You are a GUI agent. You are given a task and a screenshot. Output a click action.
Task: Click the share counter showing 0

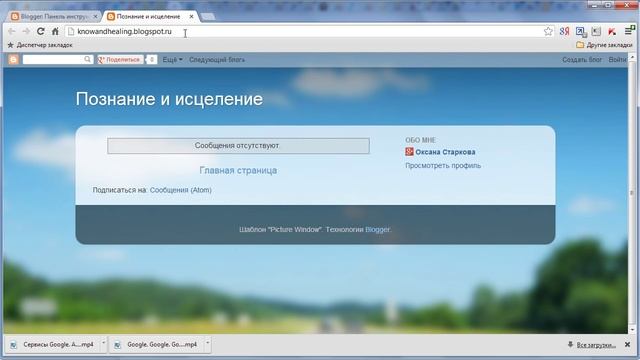pos(151,60)
